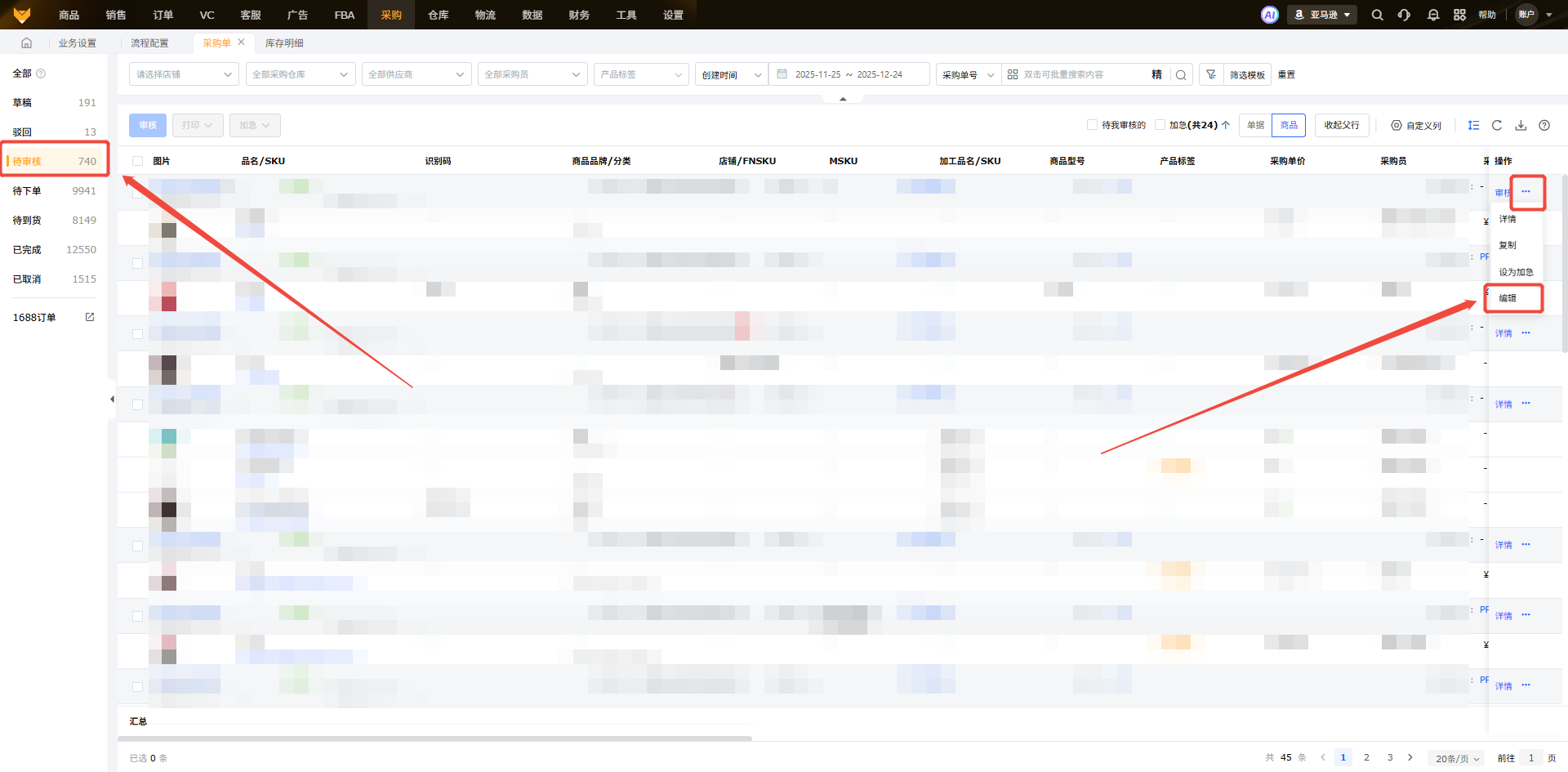Image resolution: width=1568 pixels, height=772 pixels.
Task: Go to the previous page arrow
Action: click(x=1323, y=757)
